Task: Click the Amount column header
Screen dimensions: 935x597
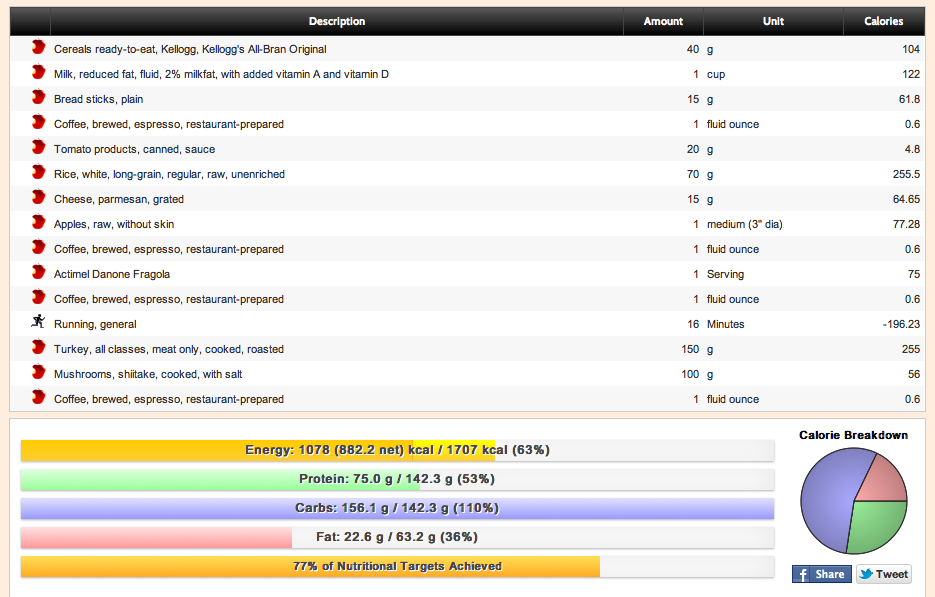Action: point(663,21)
